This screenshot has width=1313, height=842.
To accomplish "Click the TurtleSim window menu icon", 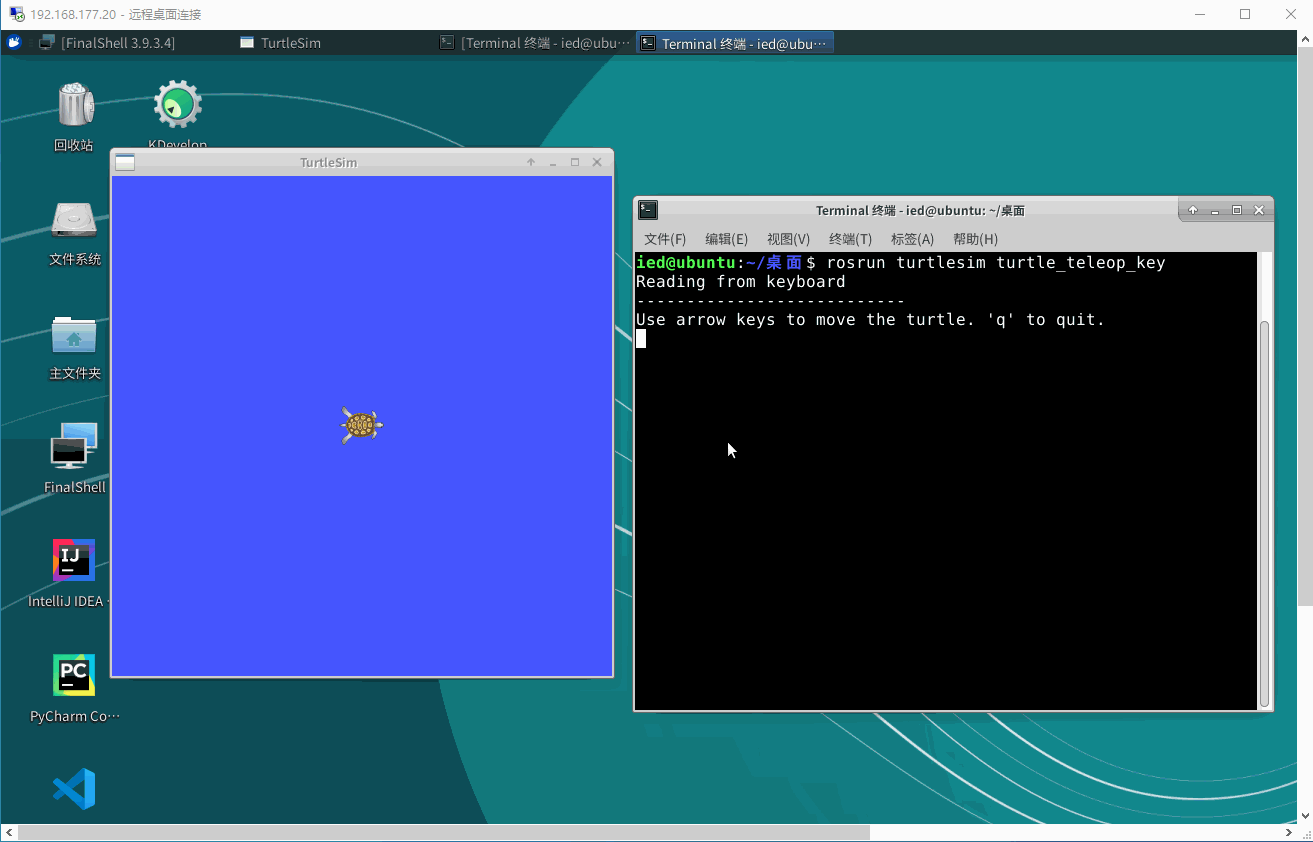I will (x=125, y=162).
